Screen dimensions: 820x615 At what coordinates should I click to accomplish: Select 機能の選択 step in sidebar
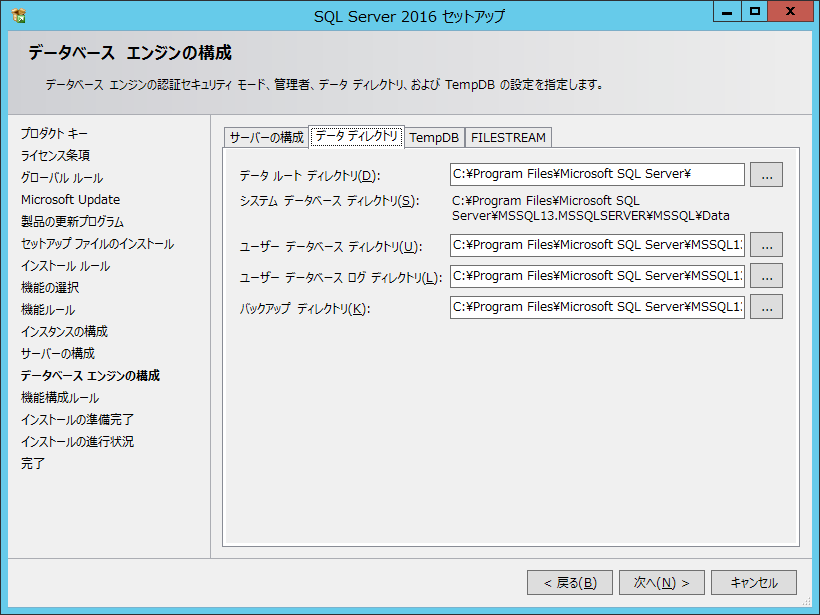(x=50, y=288)
